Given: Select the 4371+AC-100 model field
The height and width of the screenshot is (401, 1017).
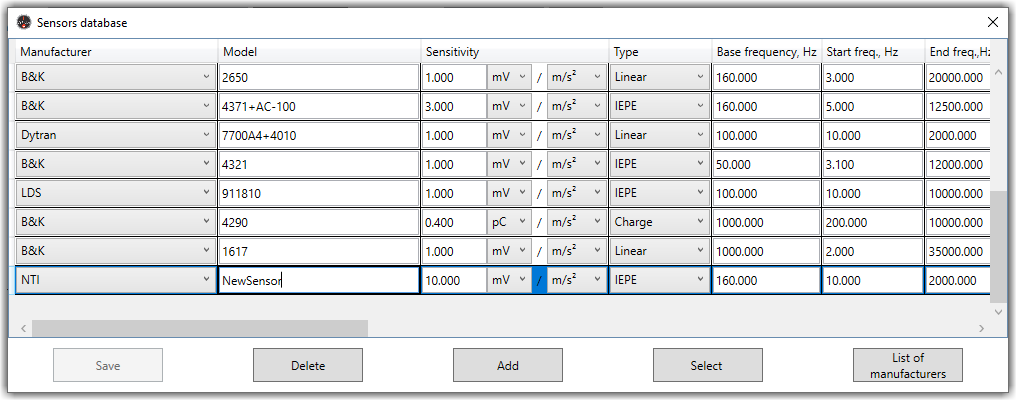Looking at the screenshot, I should pyautogui.click(x=318, y=106).
